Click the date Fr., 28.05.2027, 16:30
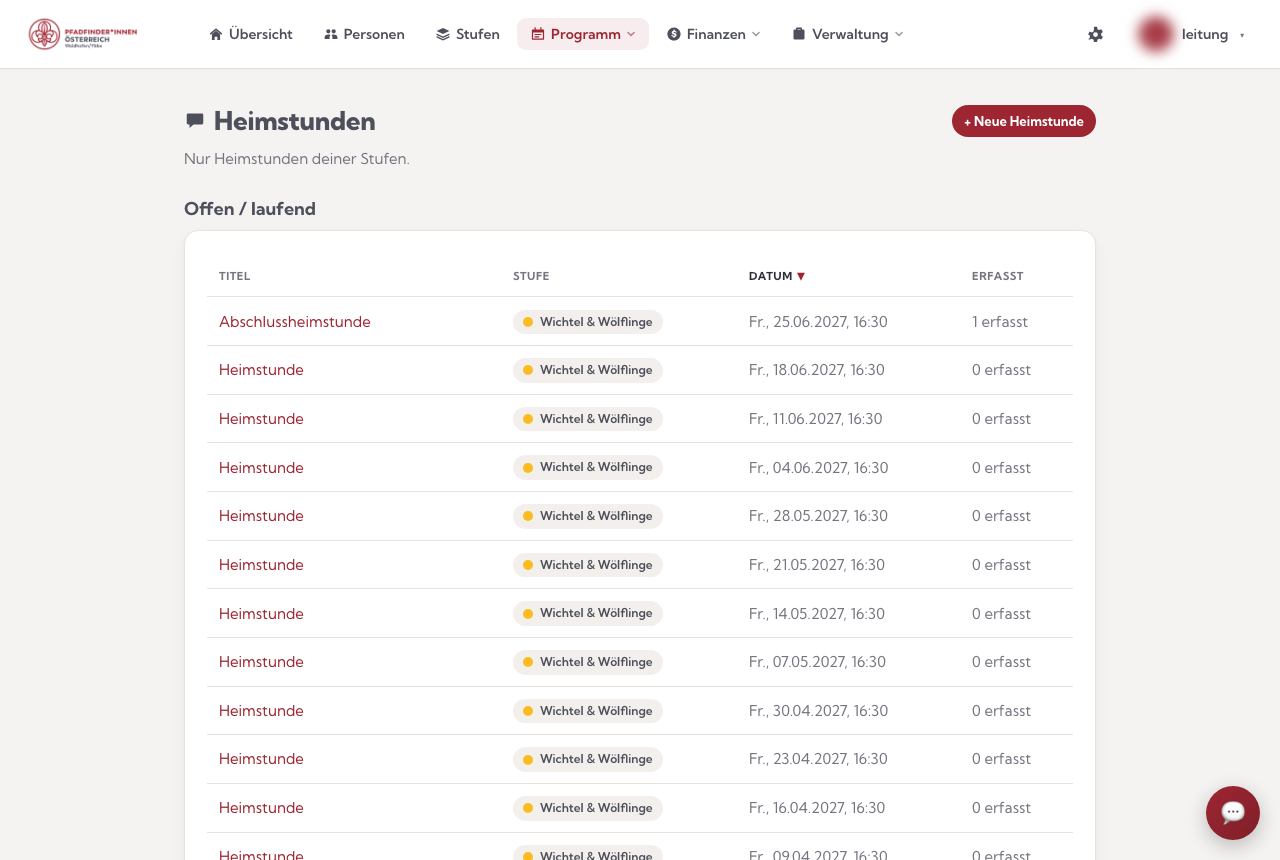 (x=818, y=516)
